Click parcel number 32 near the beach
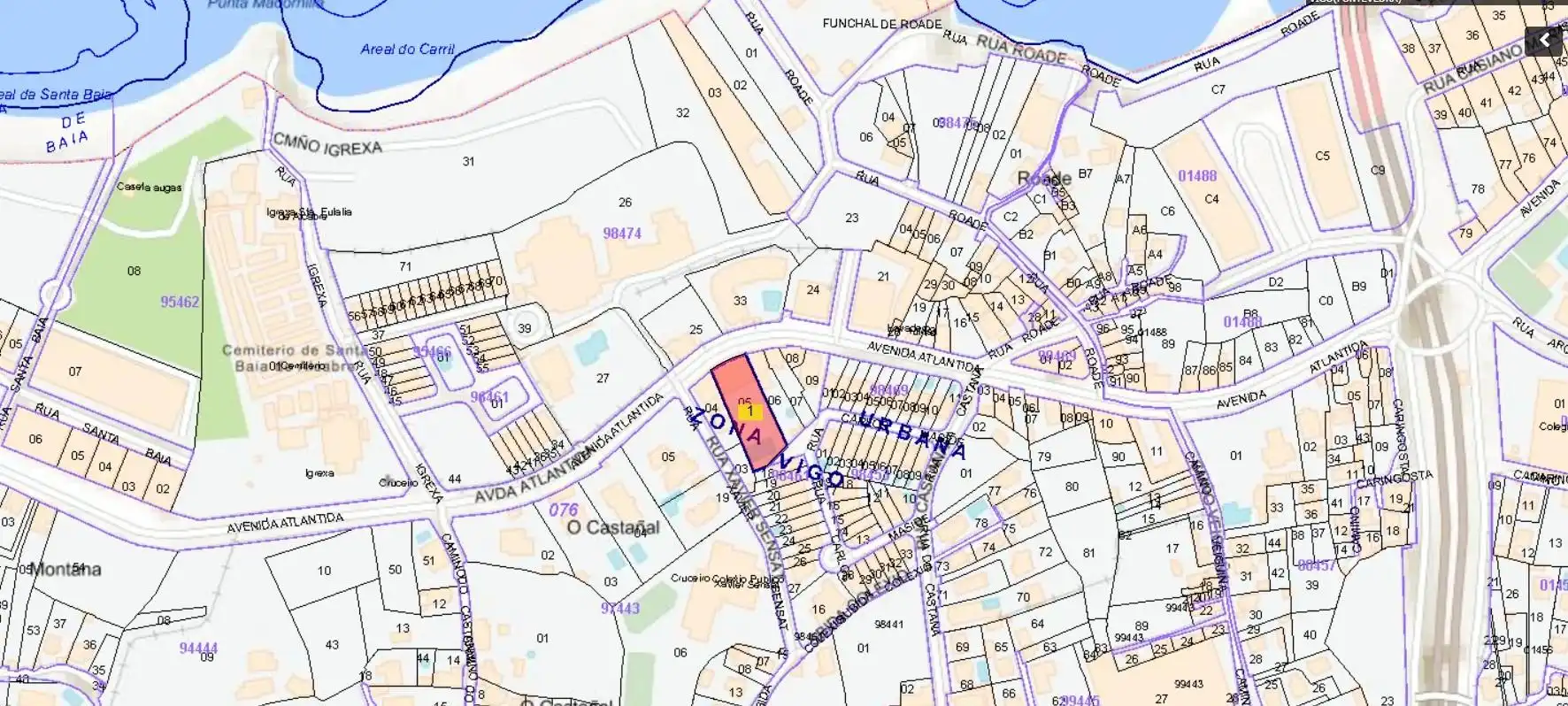 coord(682,113)
